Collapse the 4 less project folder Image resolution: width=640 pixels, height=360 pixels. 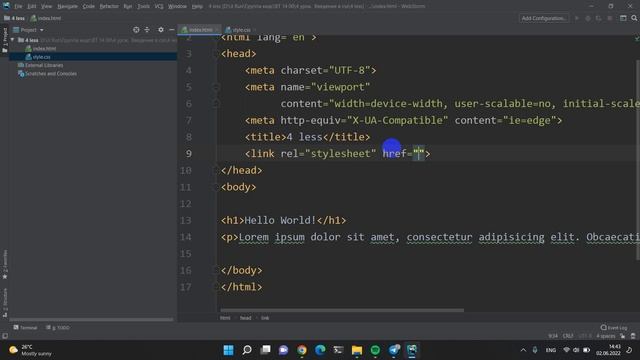13,40
